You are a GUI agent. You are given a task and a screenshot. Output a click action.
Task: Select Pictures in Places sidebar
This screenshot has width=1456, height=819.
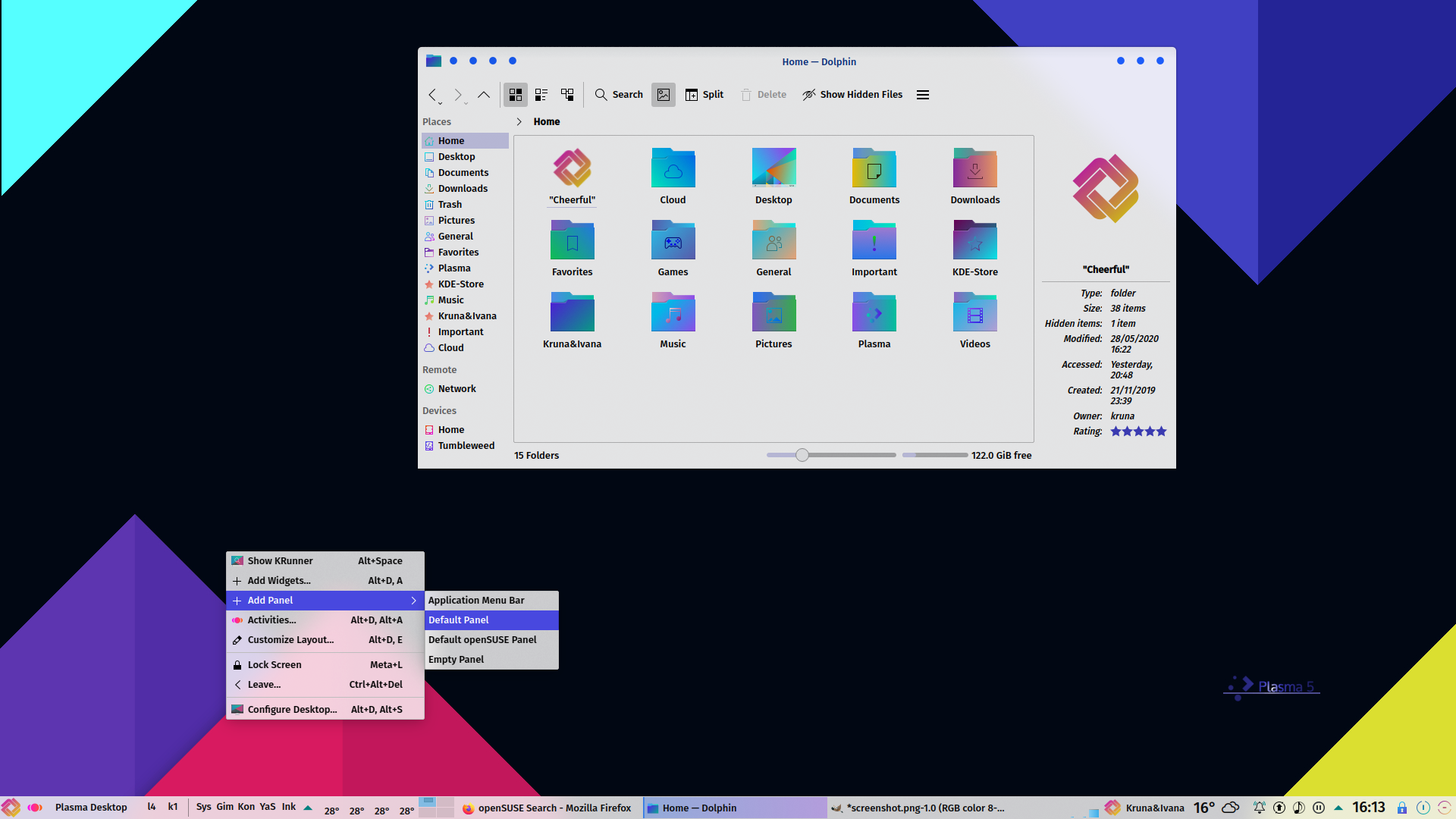[465, 221]
